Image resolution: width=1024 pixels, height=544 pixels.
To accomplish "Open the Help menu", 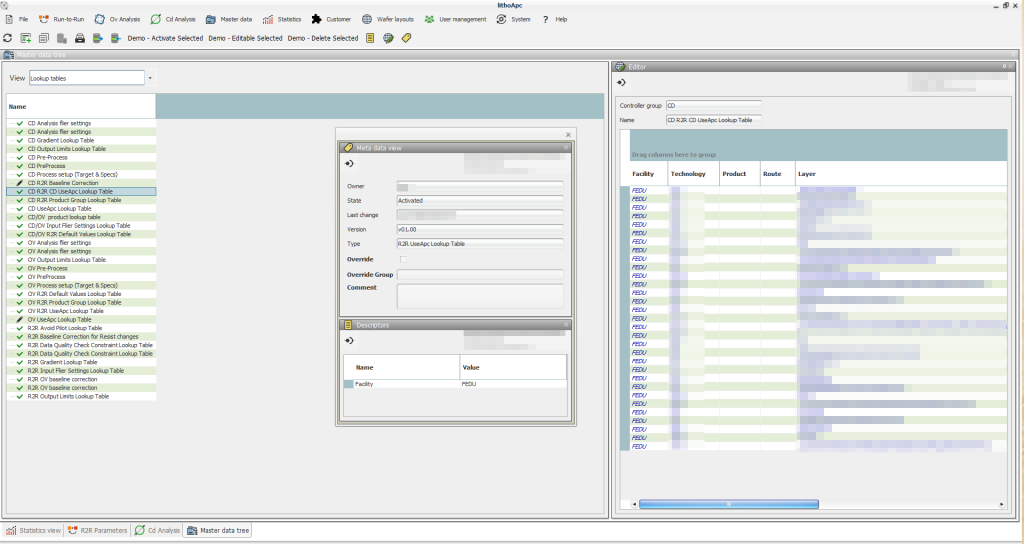I will click(555, 20).
